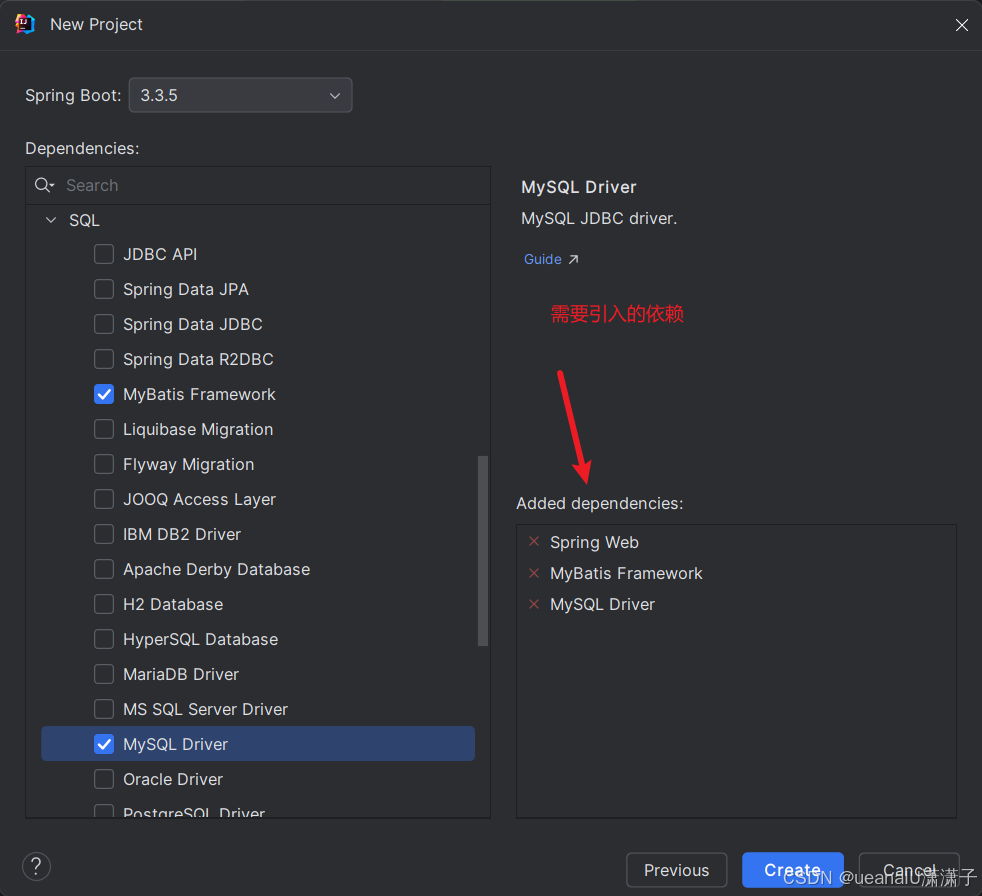982x896 pixels.
Task: Click the Previous button
Action: pyautogui.click(x=676, y=870)
